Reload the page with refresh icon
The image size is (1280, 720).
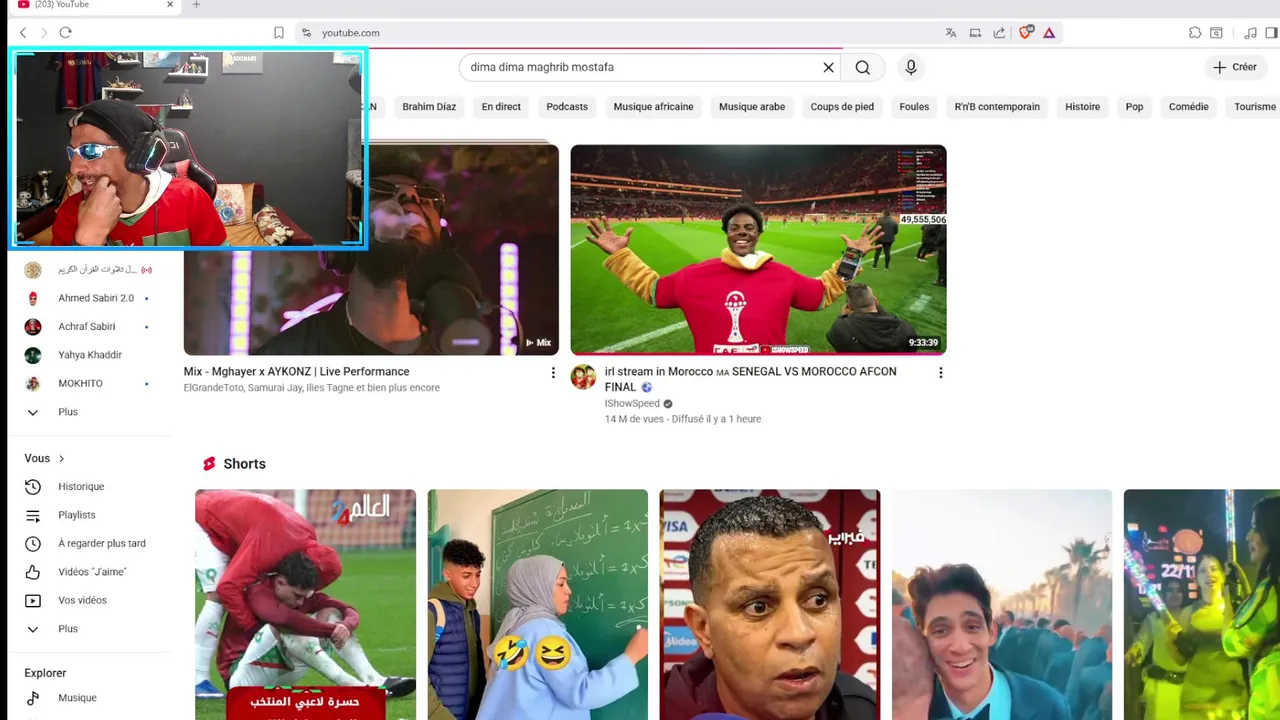pos(65,33)
